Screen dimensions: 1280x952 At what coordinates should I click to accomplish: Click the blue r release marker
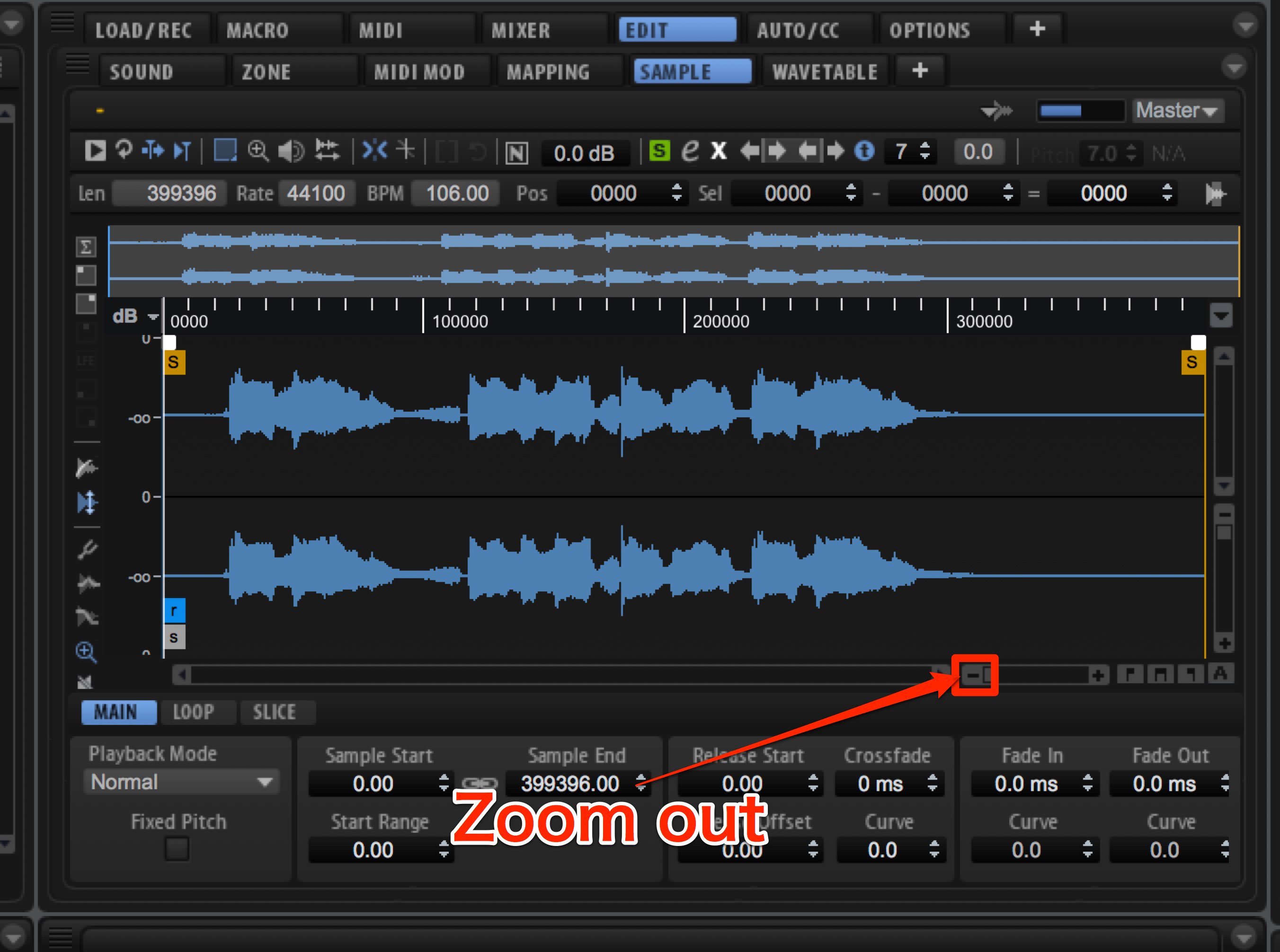click(x=175, y=611)
